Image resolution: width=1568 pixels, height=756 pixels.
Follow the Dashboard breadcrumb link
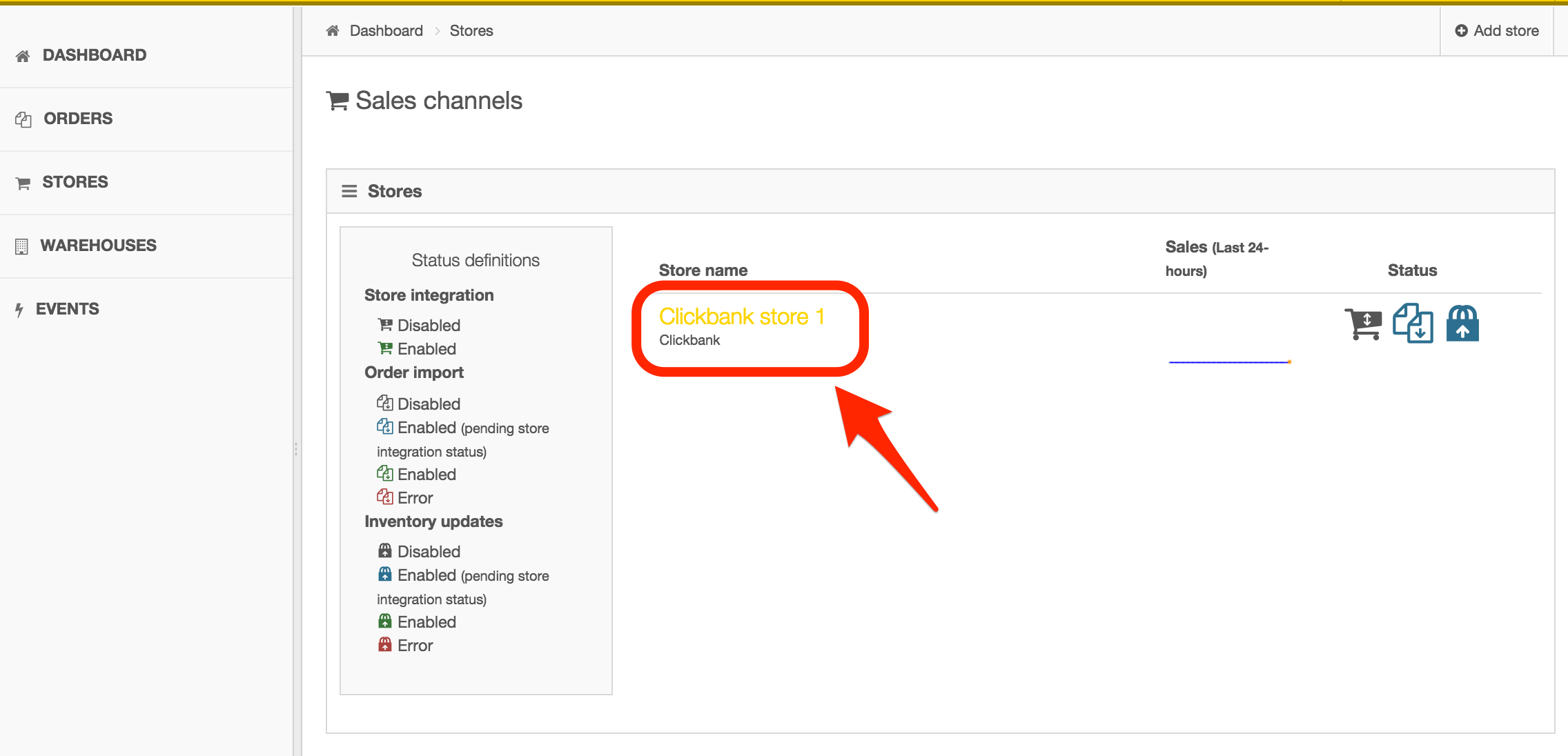click(x=386, y=30)
